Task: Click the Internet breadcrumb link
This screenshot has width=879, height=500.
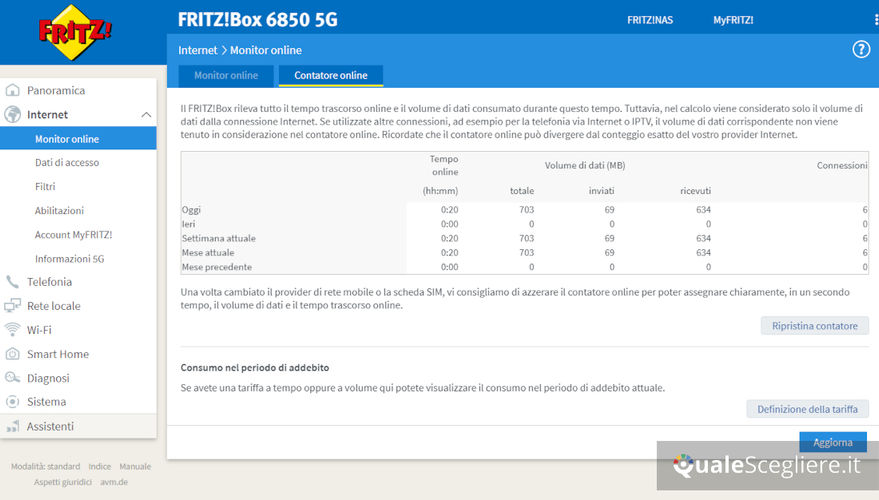Action: (197, 50)
